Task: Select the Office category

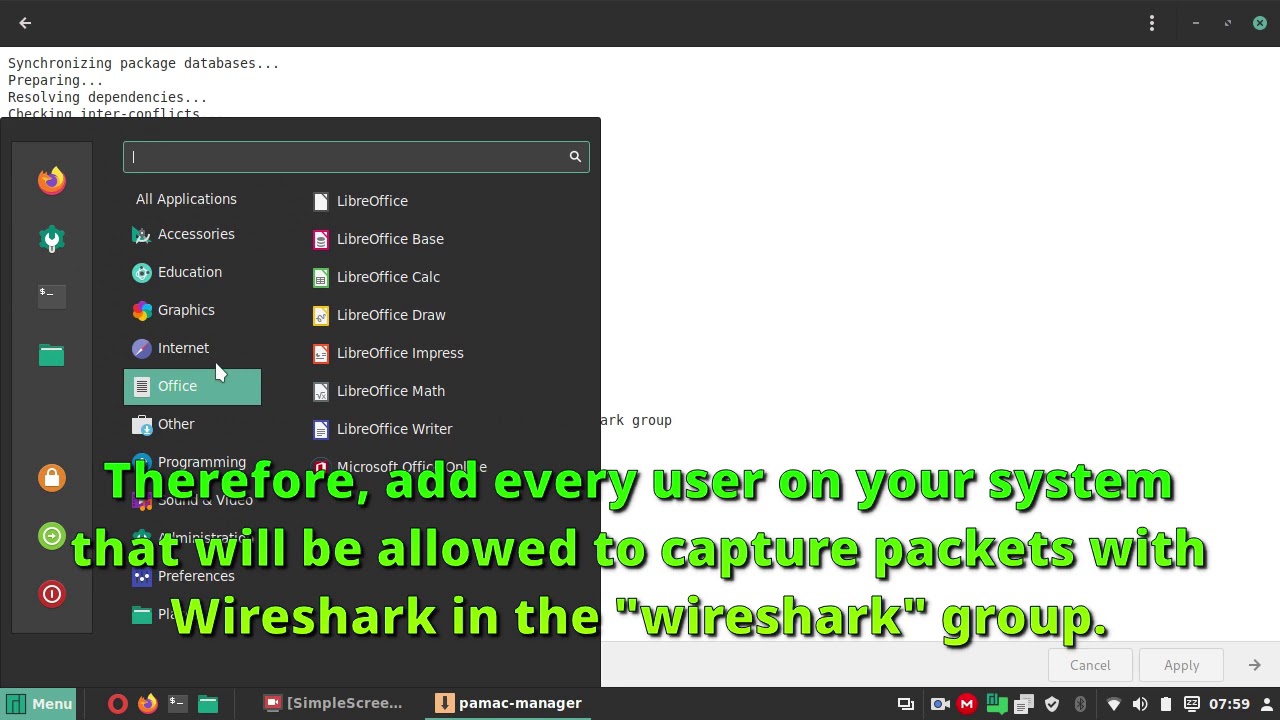Action: coord(192,386)
